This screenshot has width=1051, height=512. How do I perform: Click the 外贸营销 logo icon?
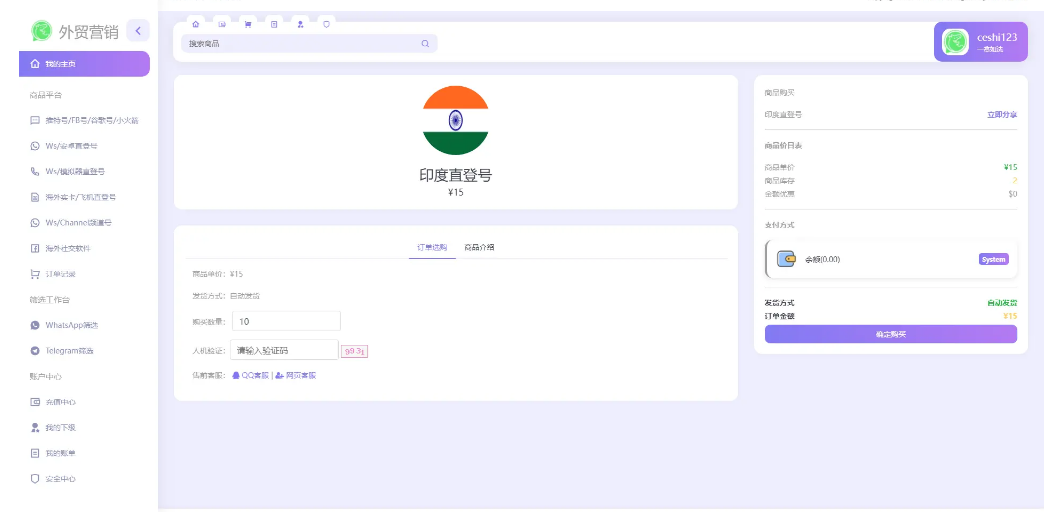(x=42, y=30)
